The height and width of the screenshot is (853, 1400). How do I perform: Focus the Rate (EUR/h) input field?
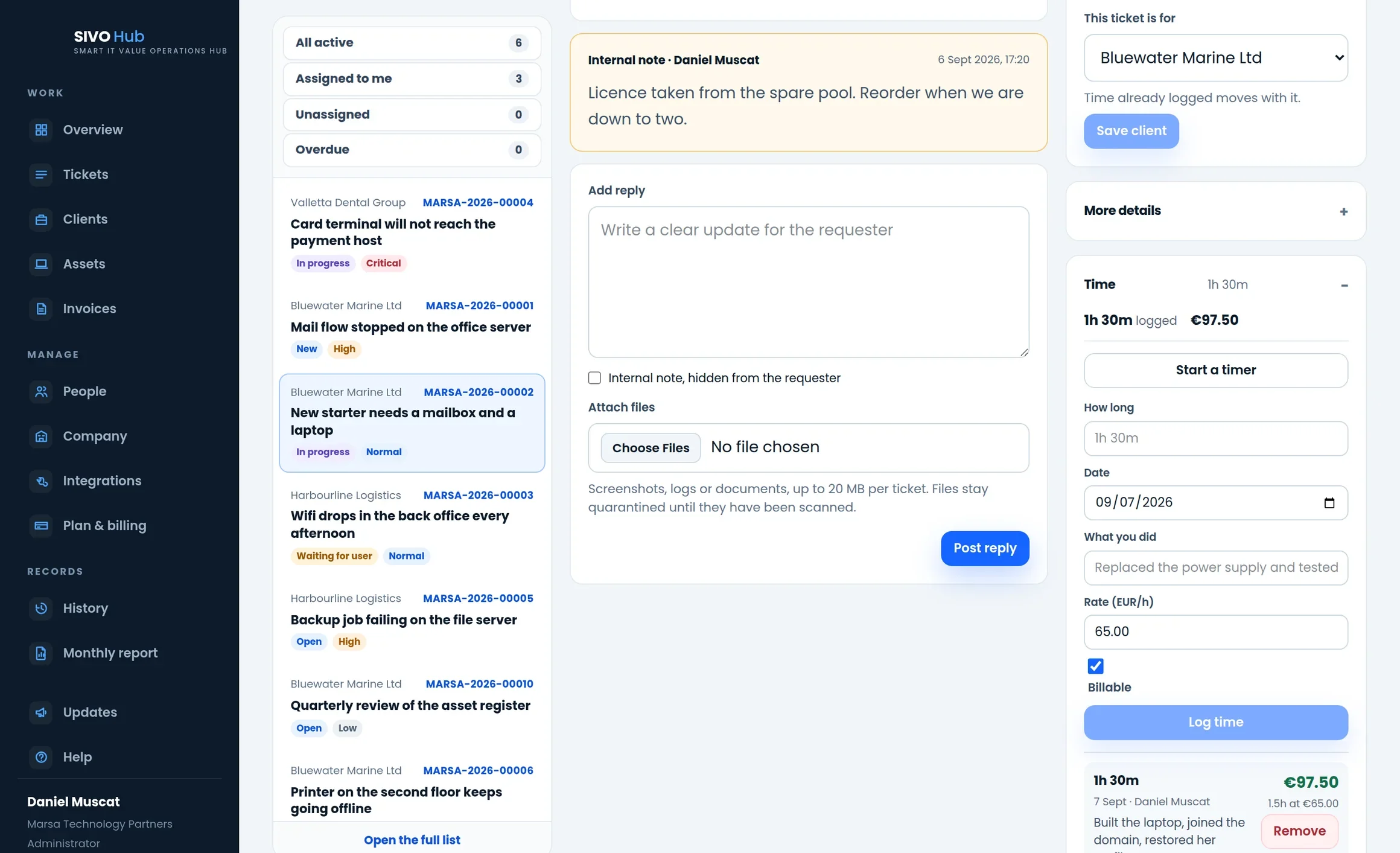point(1215,632)
